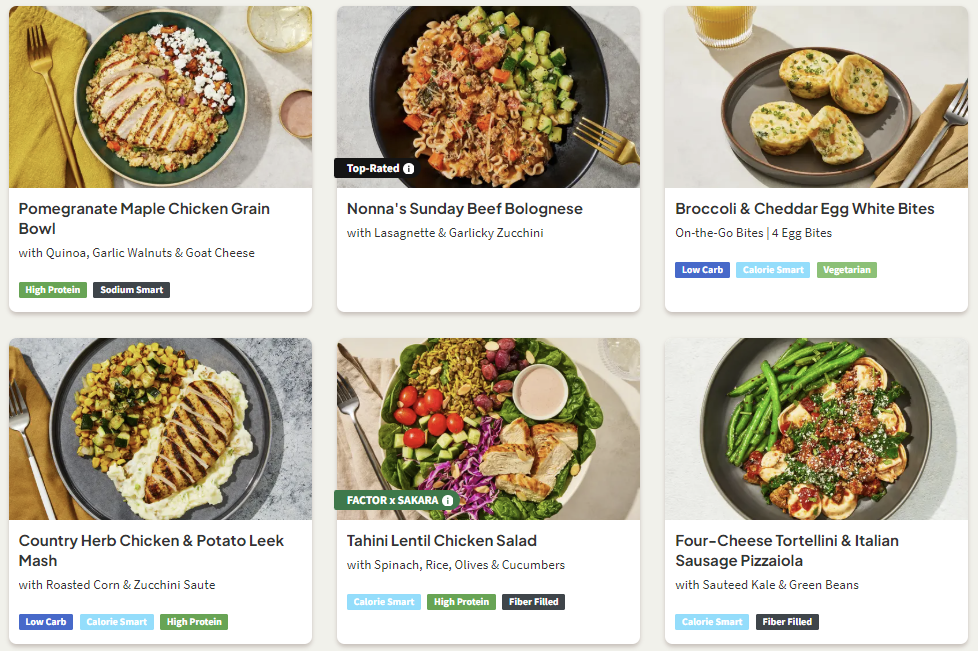Click the info icon beside Top-Rated badge
Viewport: 978px width, 651px height.
[408, 169]
